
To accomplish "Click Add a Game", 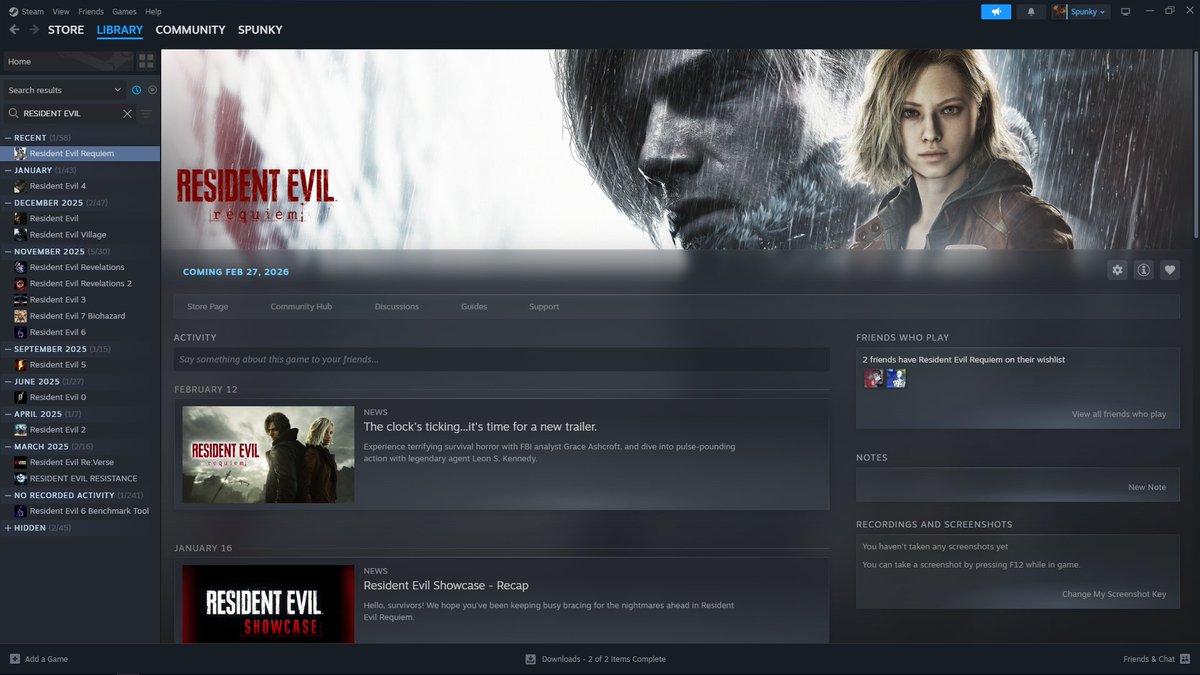I will tap(39, 659).
